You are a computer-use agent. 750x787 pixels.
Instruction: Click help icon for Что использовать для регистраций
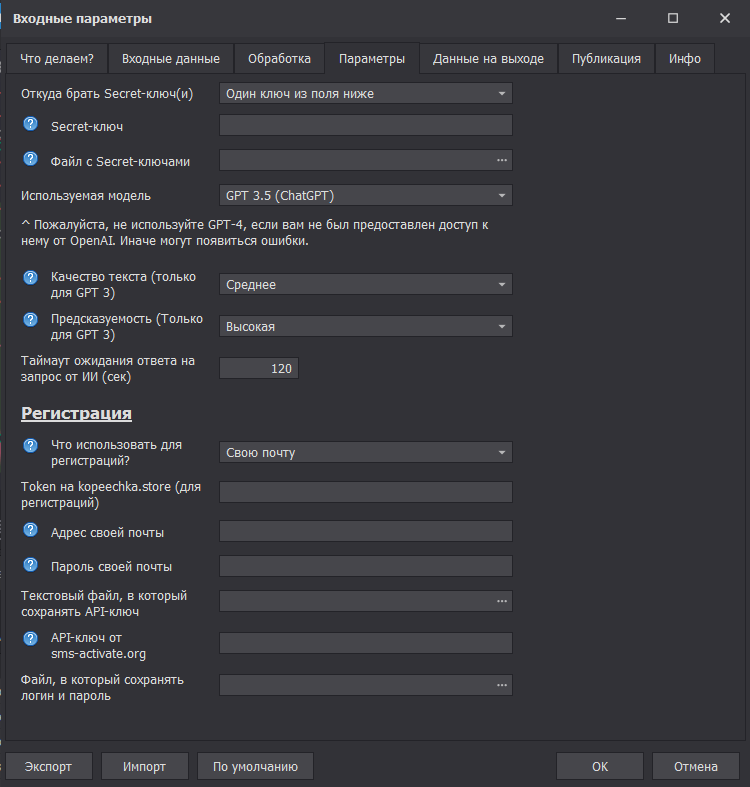click(x=30, y=445)
